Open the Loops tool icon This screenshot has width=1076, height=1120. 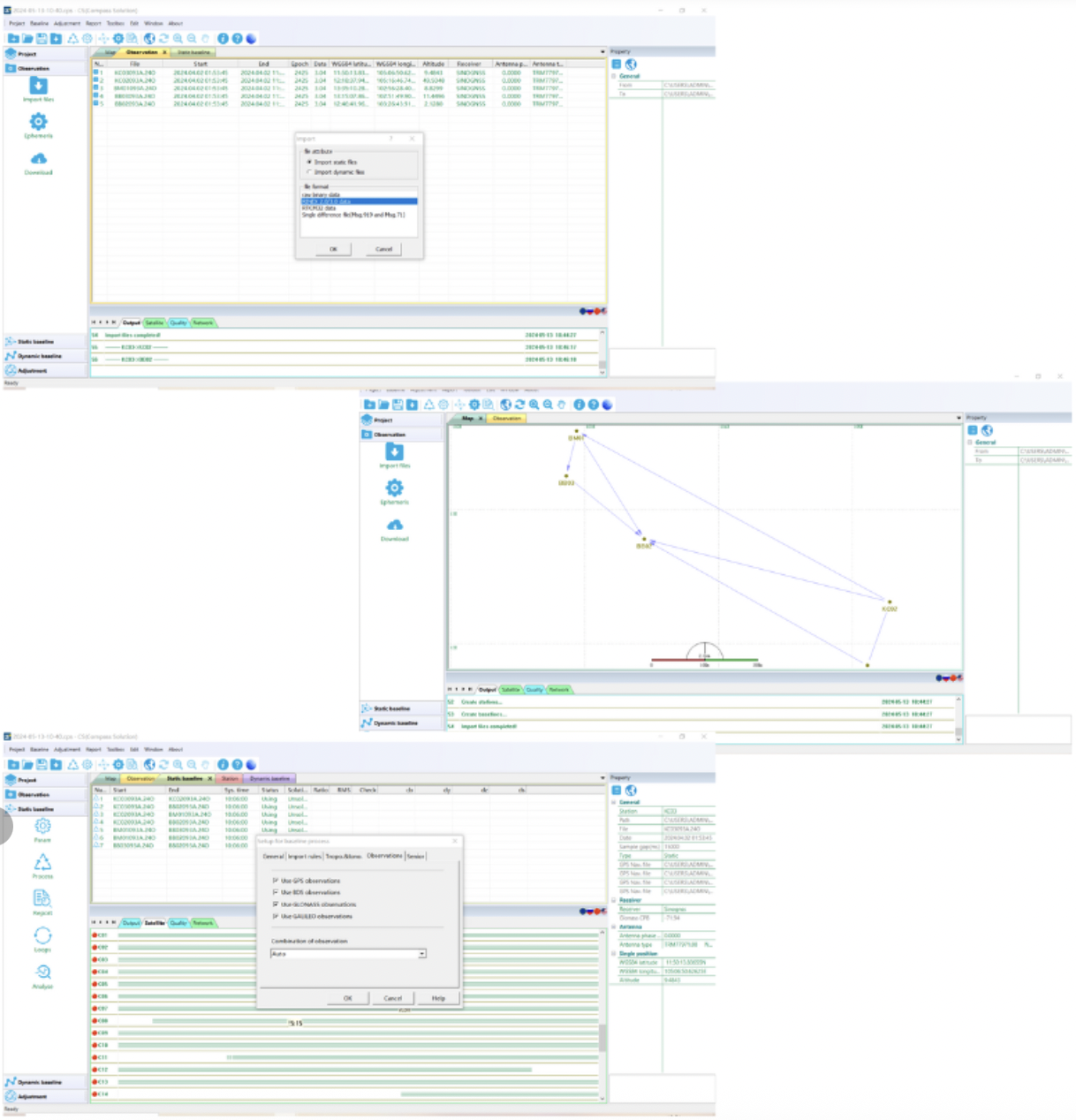click(x=42, y=936)
